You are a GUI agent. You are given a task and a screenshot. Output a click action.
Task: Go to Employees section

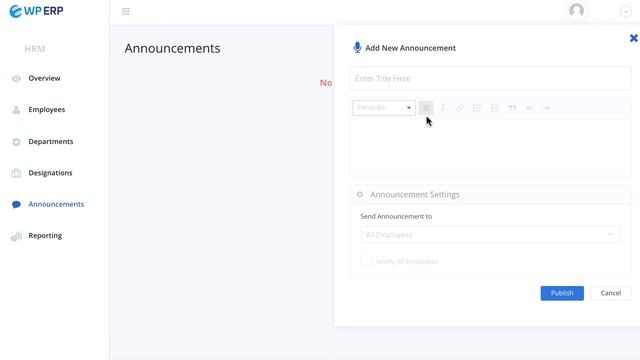point(47,109)
